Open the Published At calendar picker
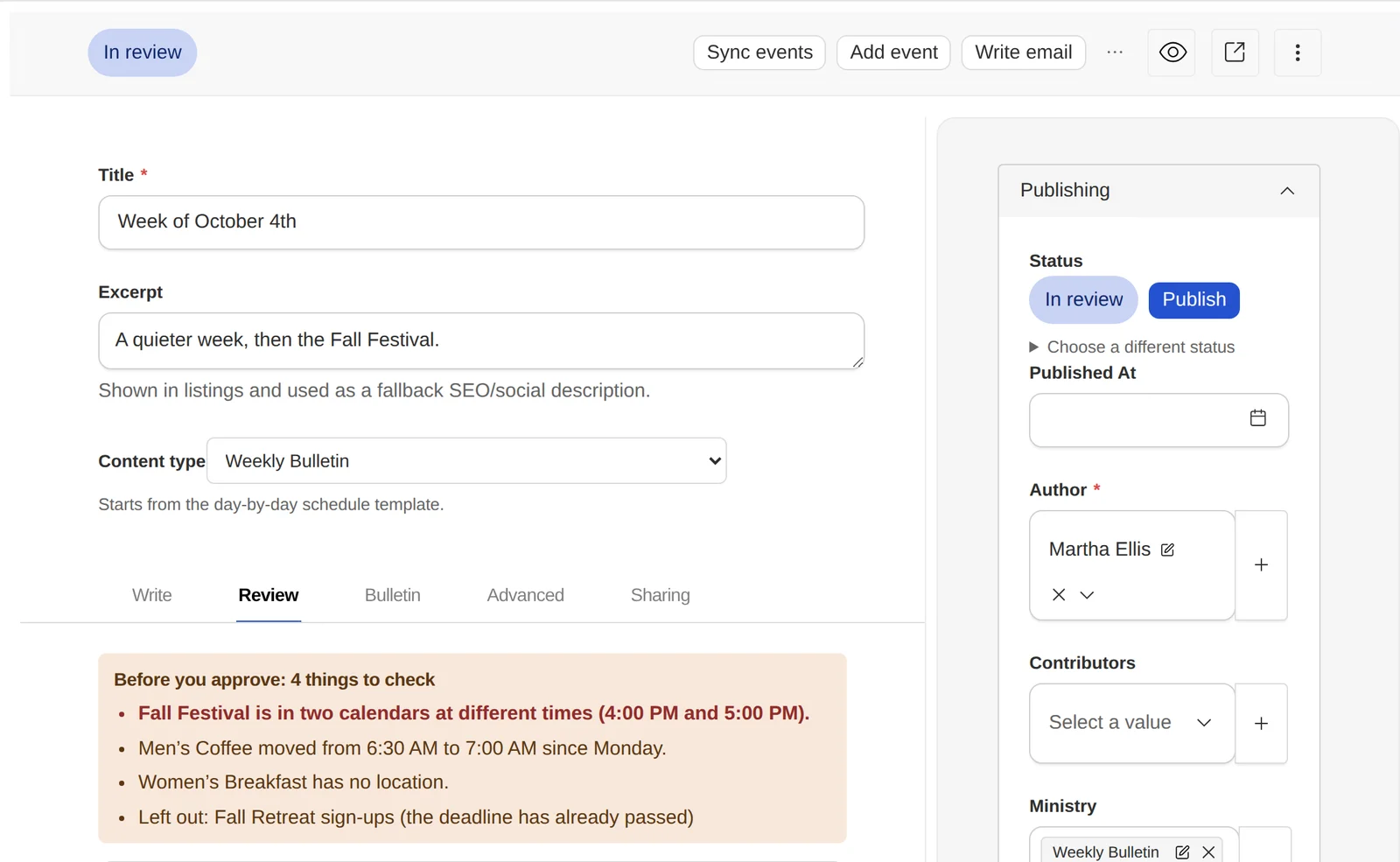Screen dimensions: 1400x862 [x=1257, y=418]
